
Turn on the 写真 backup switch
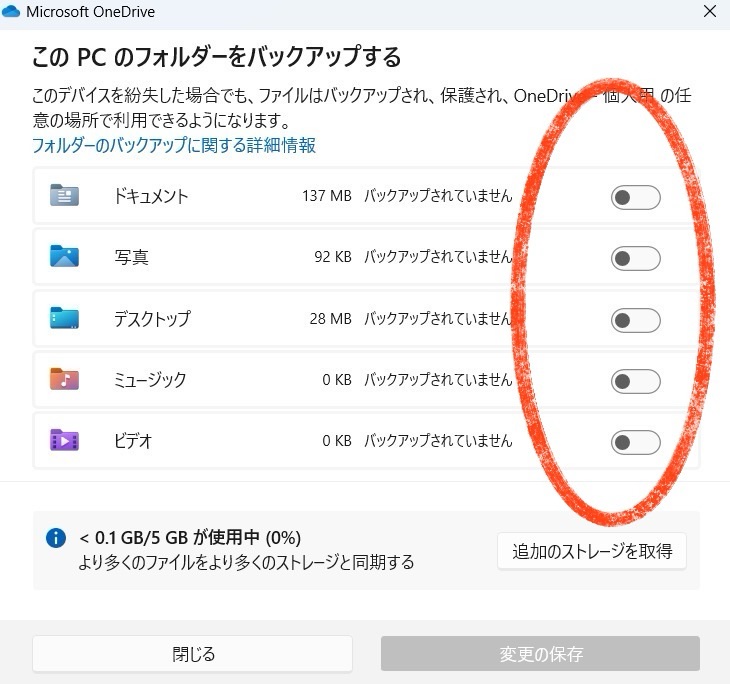pos(635,259)
